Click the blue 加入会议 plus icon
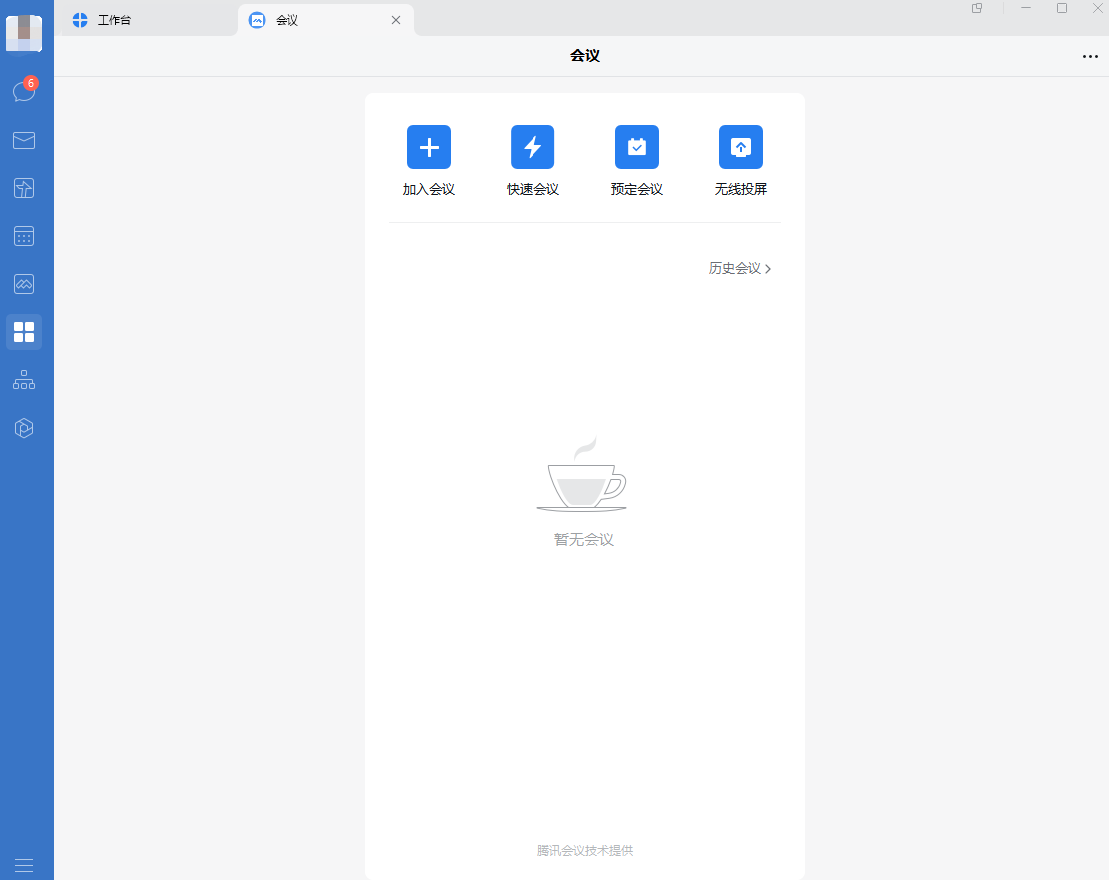 (429, 147)
